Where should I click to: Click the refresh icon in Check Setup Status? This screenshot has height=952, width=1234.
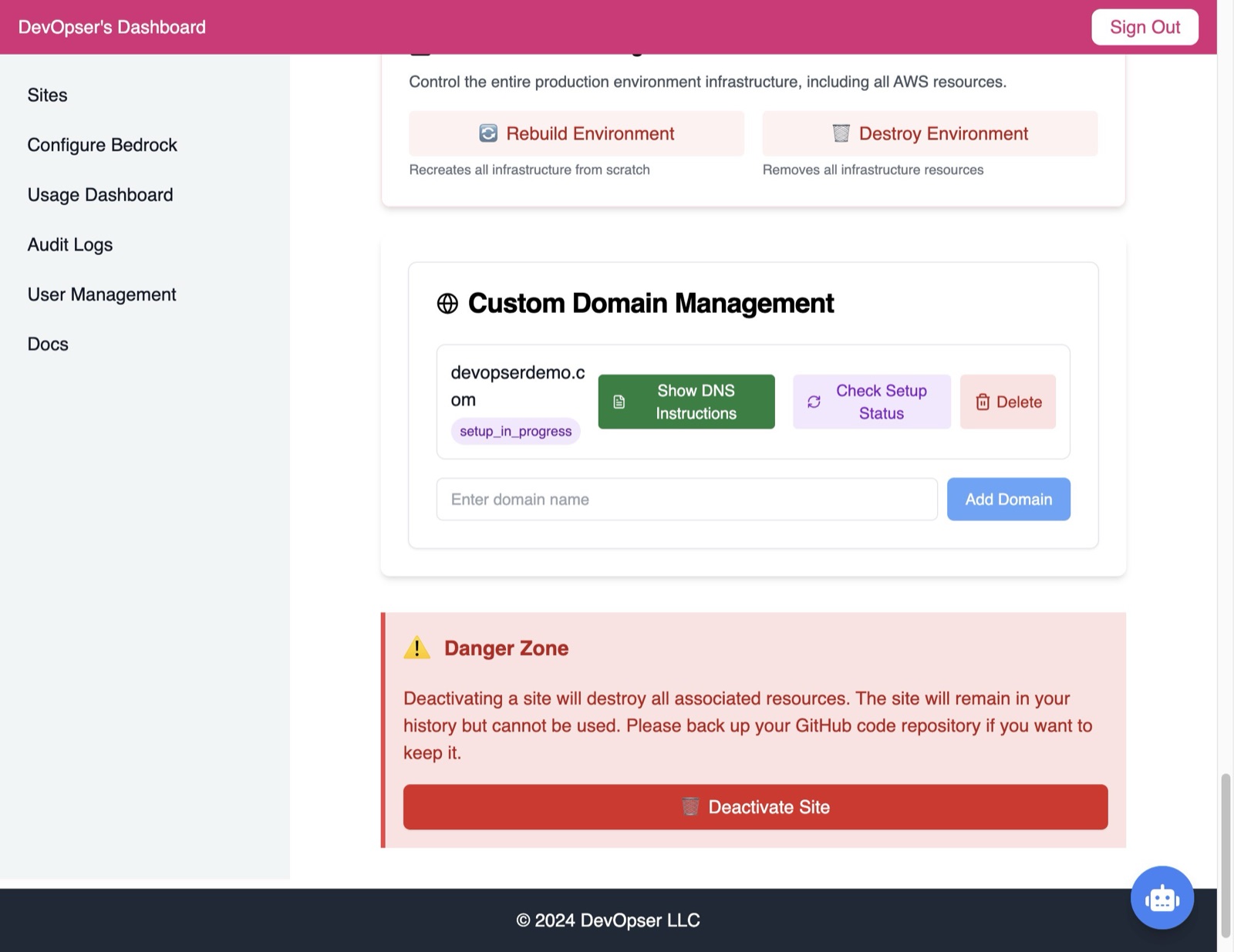click(814, 402)
